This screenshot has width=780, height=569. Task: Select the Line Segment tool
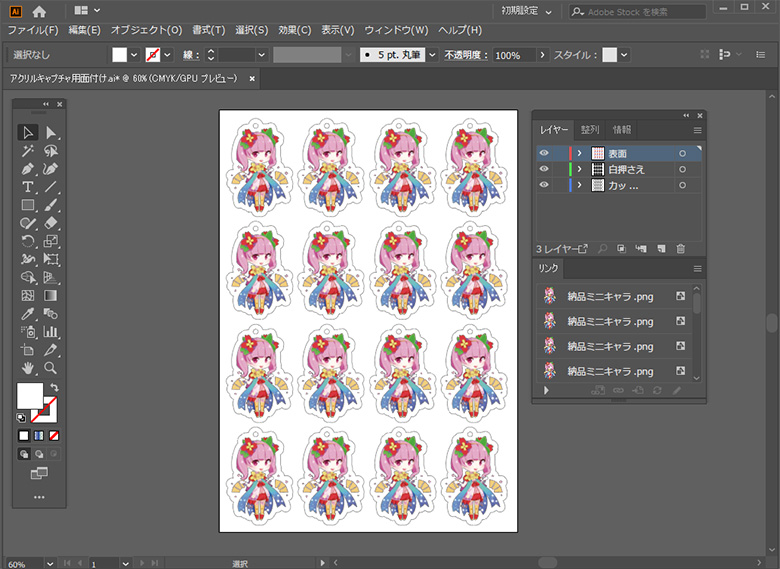coord(50,187)
